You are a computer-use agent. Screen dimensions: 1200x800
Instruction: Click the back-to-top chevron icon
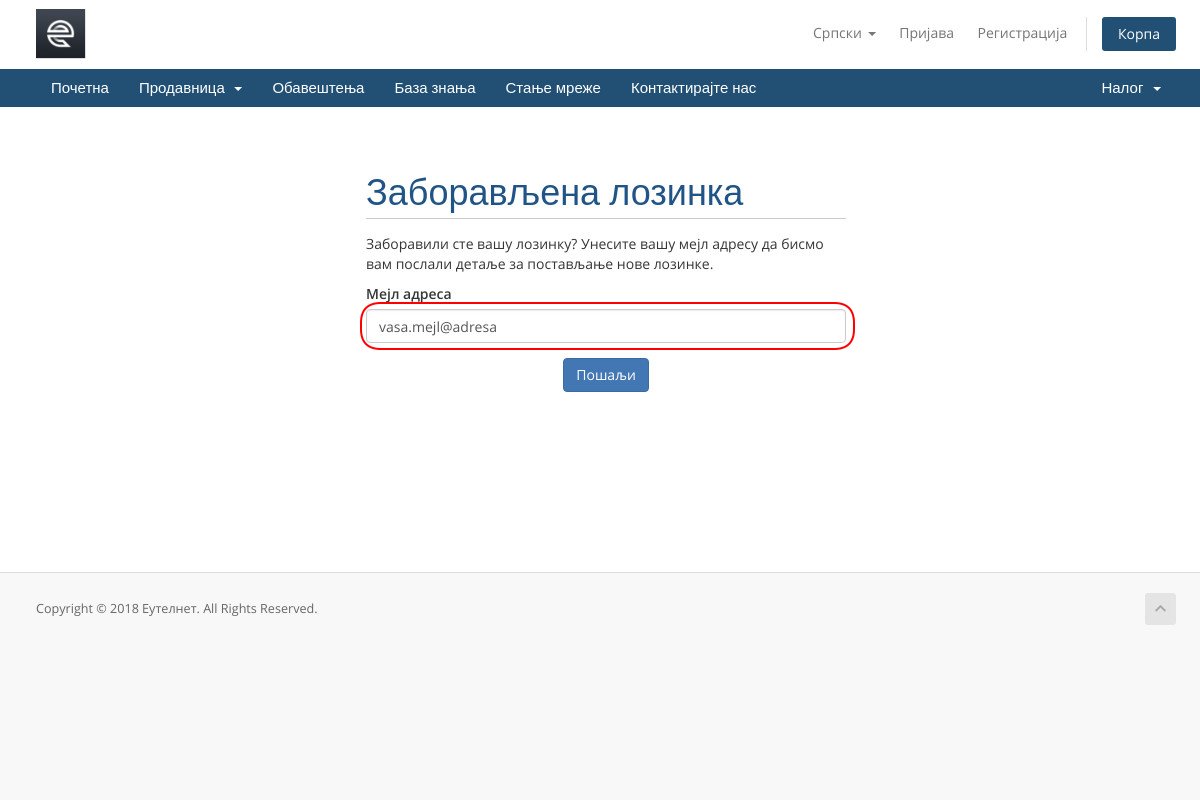coord(1160,608)
